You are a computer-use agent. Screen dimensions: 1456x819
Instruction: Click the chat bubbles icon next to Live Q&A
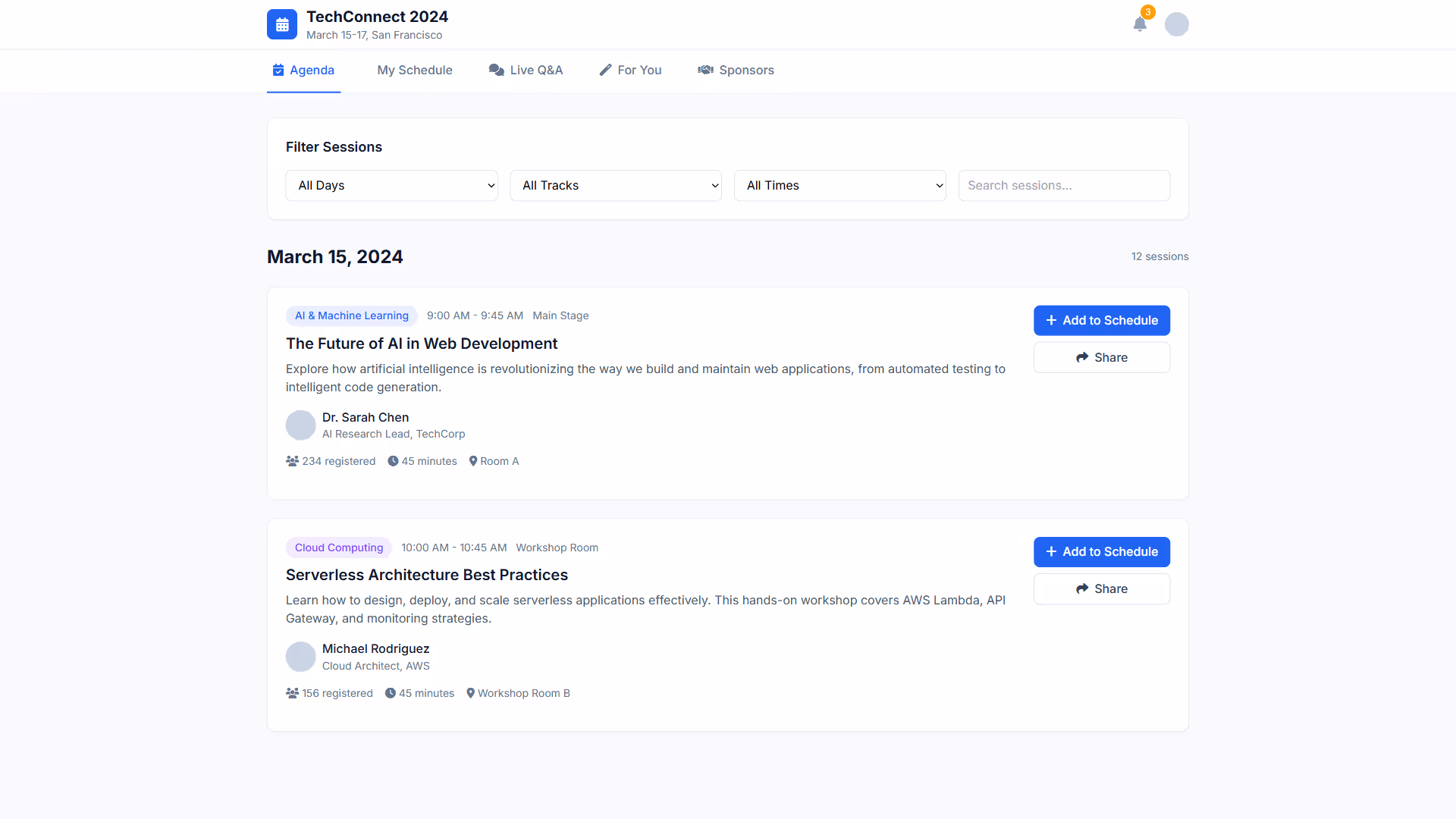497,69
